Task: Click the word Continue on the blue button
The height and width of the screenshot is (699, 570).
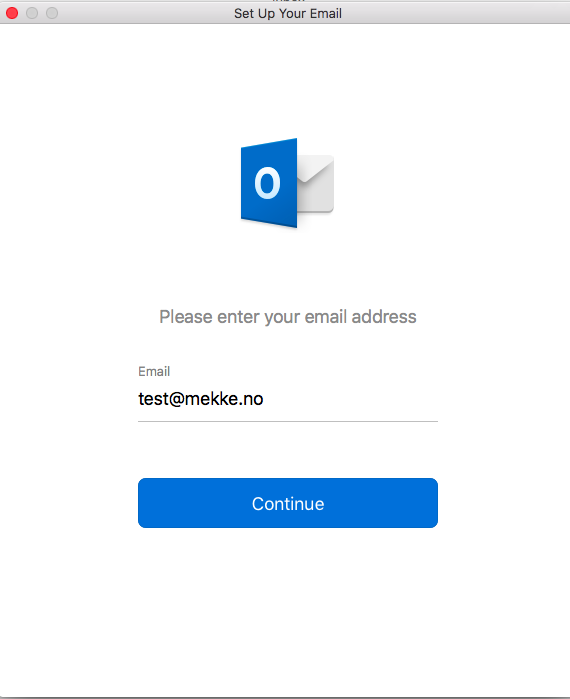Action: click(x=288, y=504)
